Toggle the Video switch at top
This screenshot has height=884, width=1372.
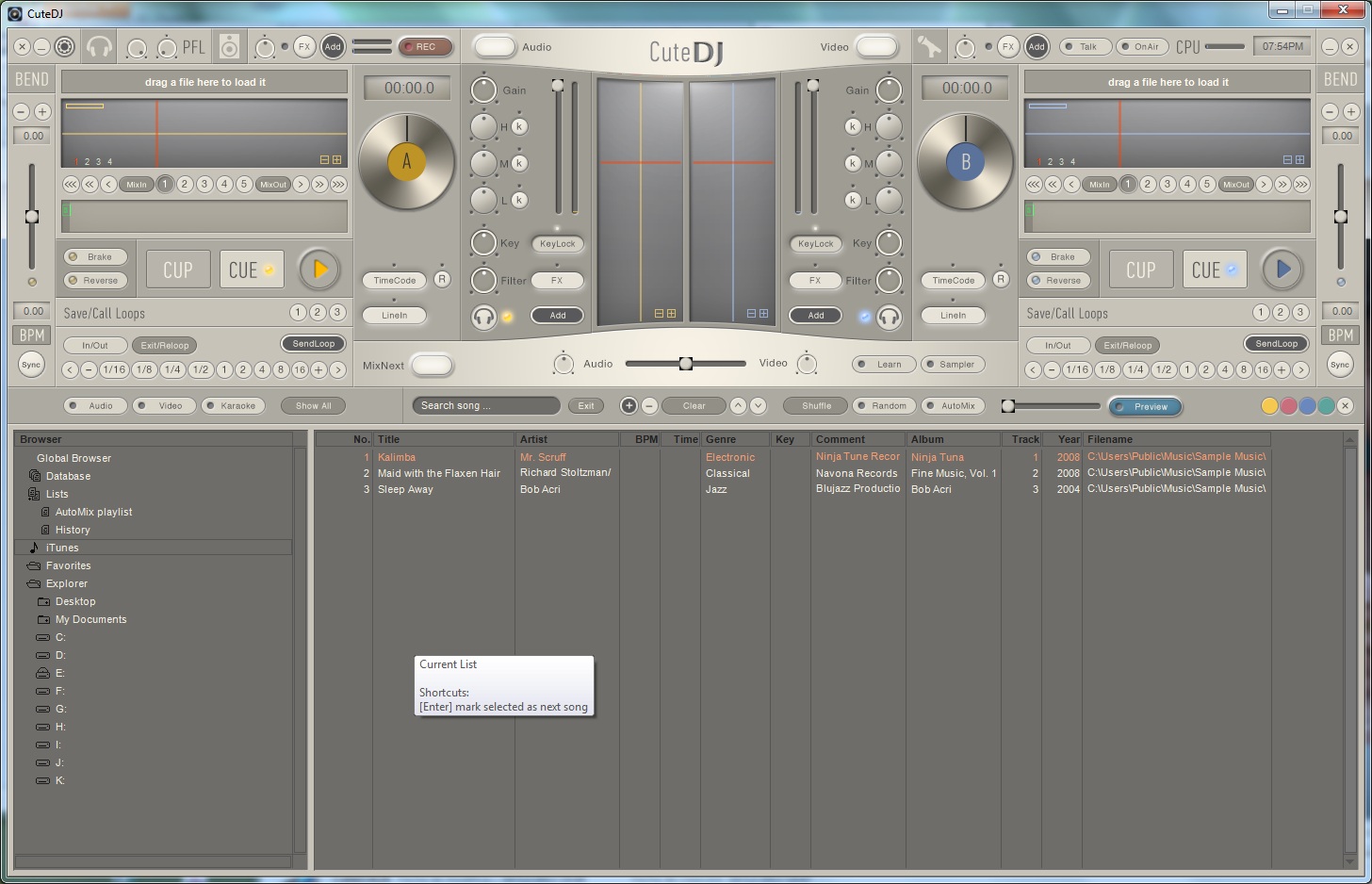click(876, 46)
